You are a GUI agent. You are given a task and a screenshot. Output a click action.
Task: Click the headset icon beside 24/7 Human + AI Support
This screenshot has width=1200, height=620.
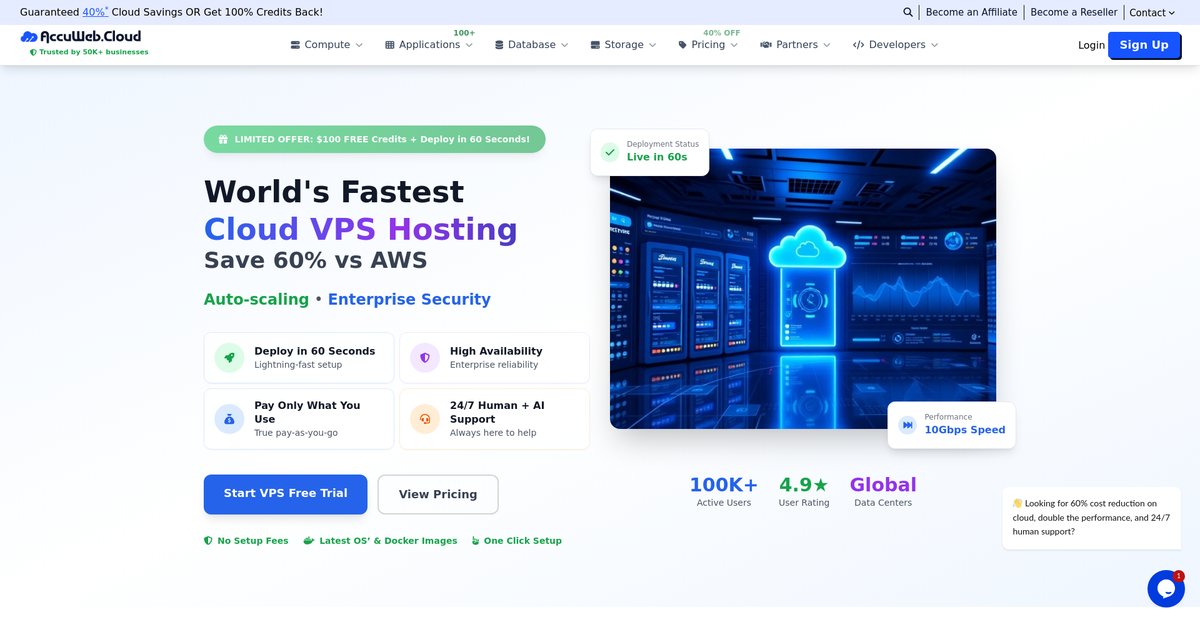click(x=425, y=419)
